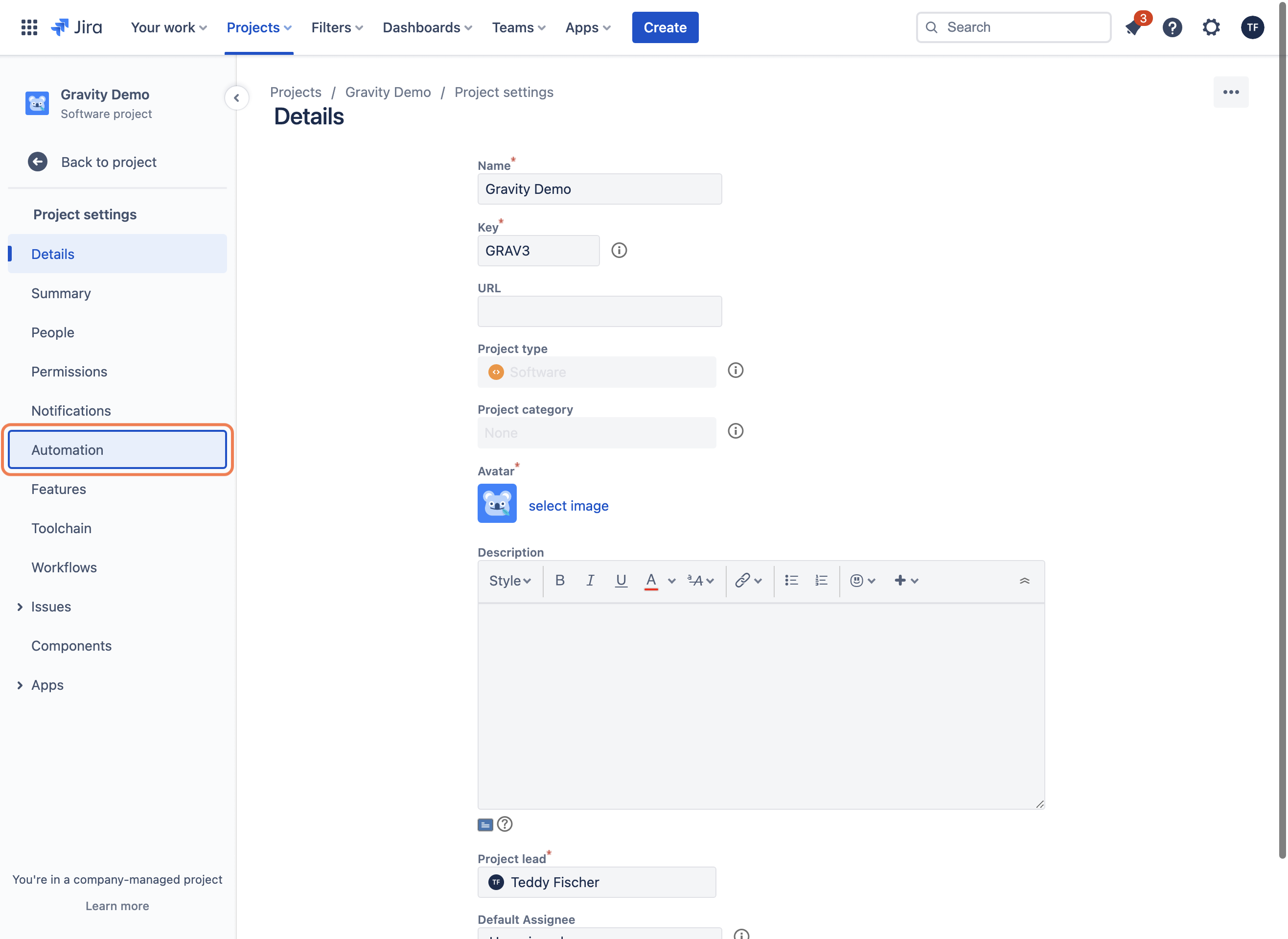Open the Filters menu

coord(337,27)
